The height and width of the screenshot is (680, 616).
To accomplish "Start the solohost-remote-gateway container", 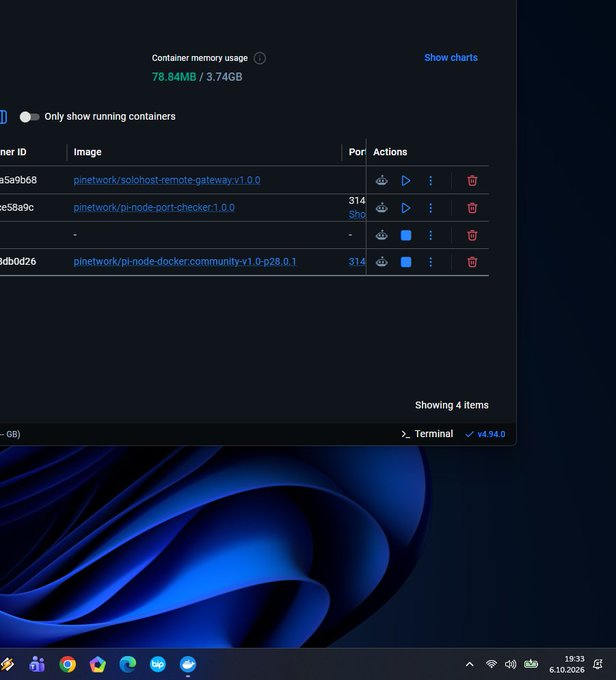I will point(406,180).
